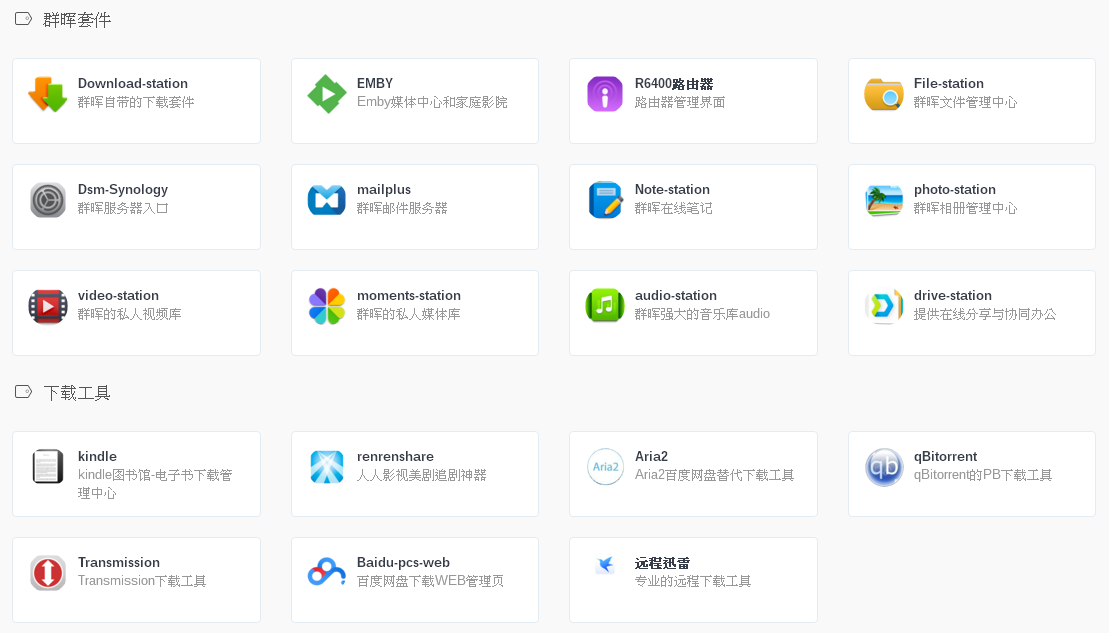
Task: Click the Baidu-pcs-web cloud icon
Action: pos(327,572)
